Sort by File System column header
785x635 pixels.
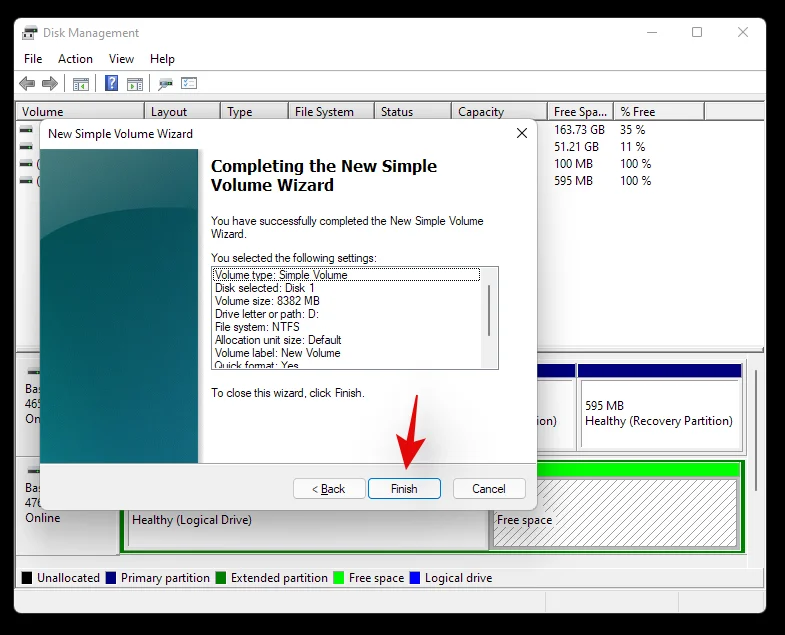click(331, 112)
